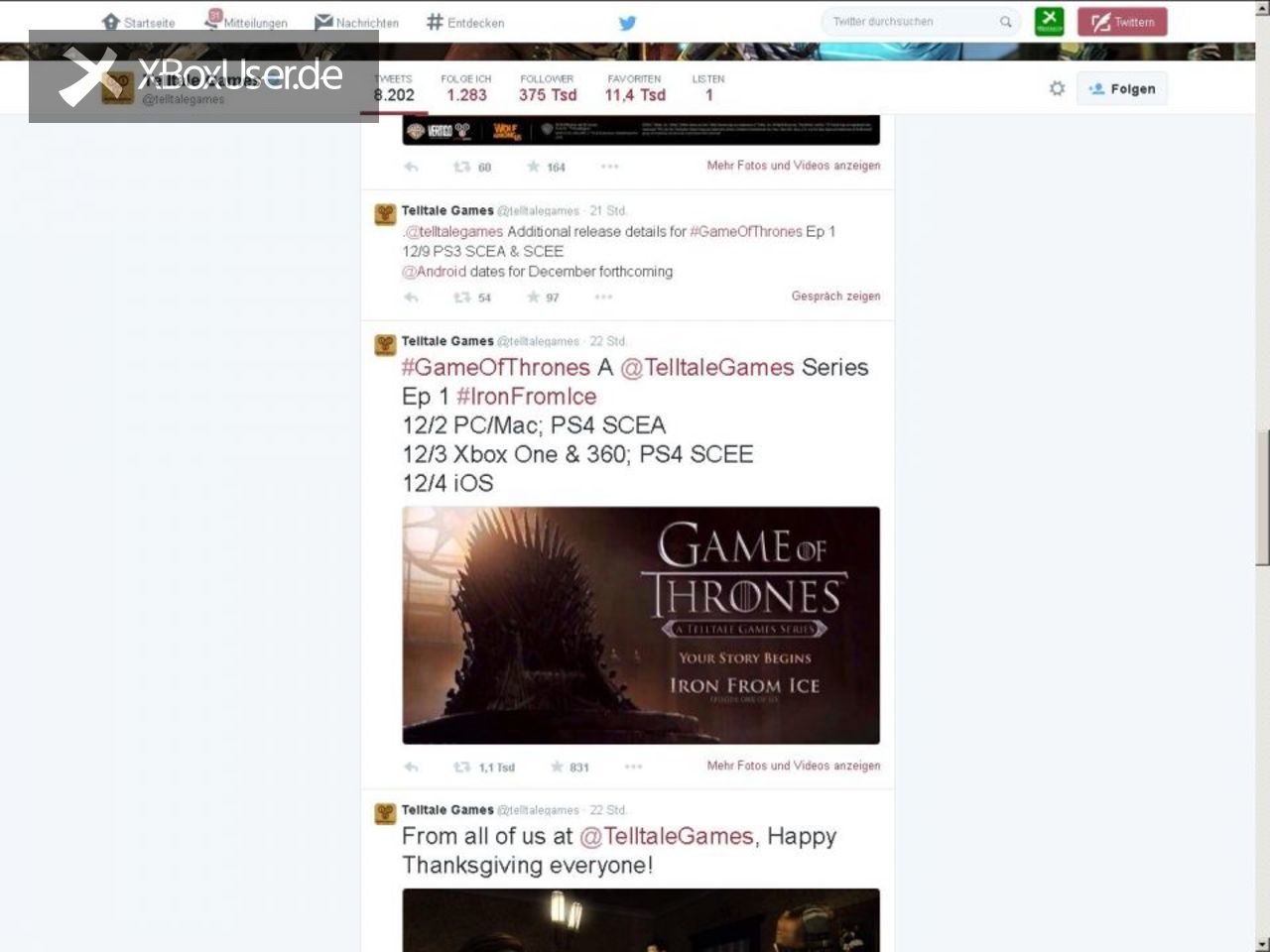
Task: Retweet the tweet with 68 retweets
Action: (462, 167)
